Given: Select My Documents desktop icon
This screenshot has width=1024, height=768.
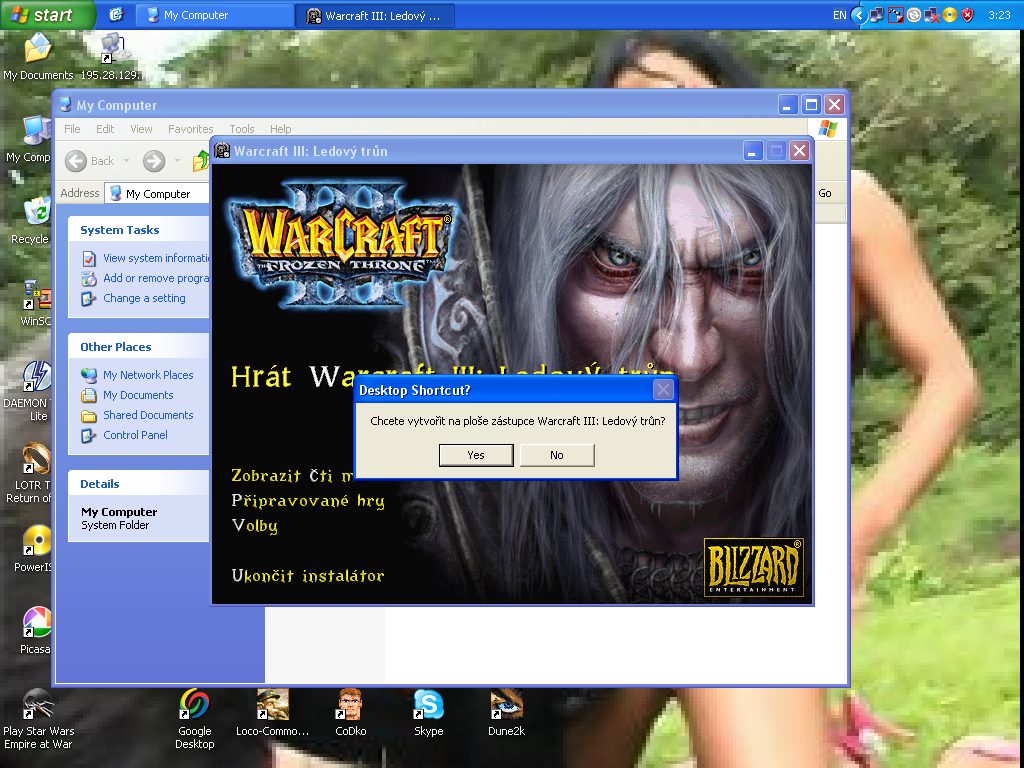Looking at the screenshot, I should pos(38,58).
